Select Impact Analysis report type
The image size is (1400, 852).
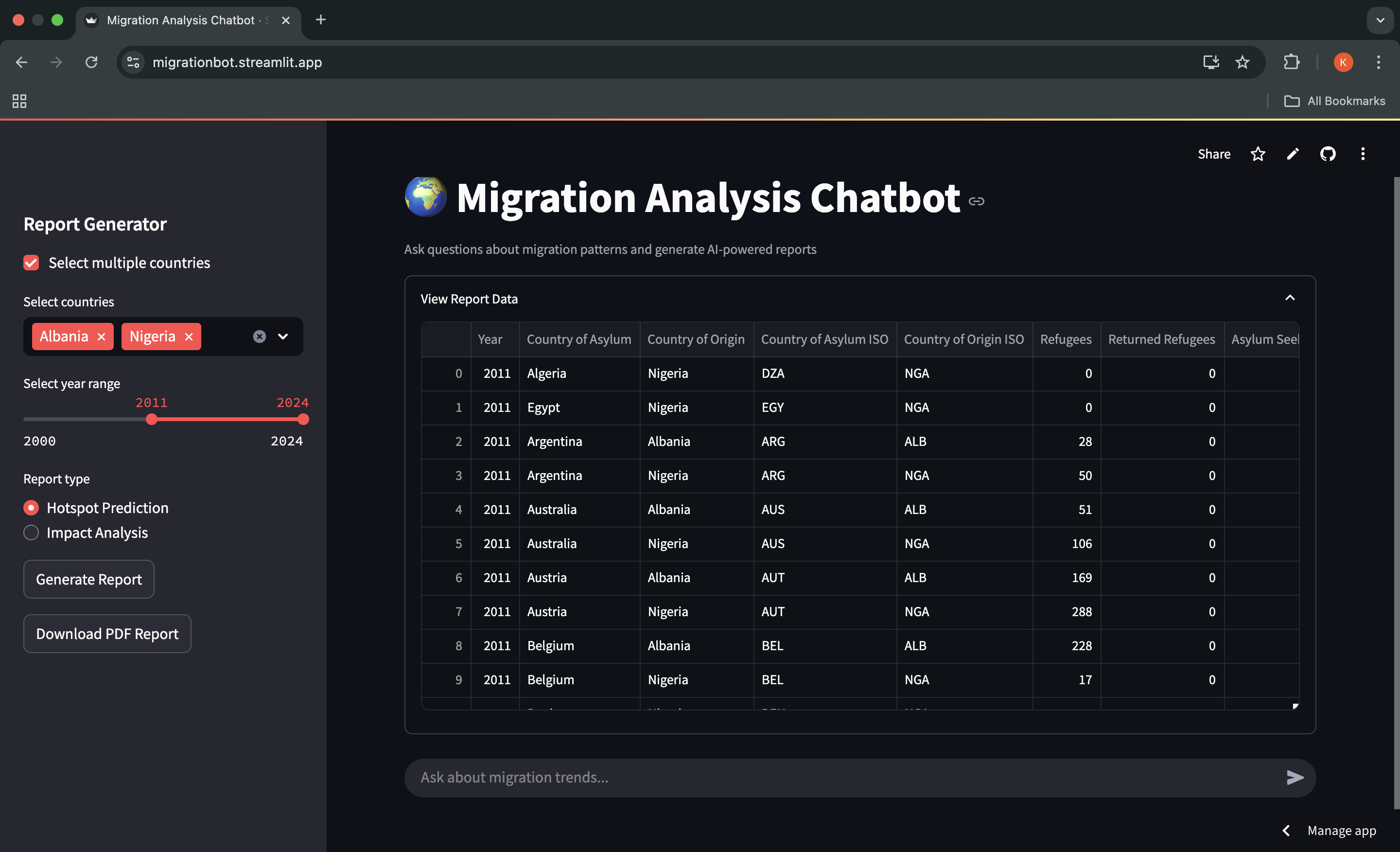[x=31, y=532]
